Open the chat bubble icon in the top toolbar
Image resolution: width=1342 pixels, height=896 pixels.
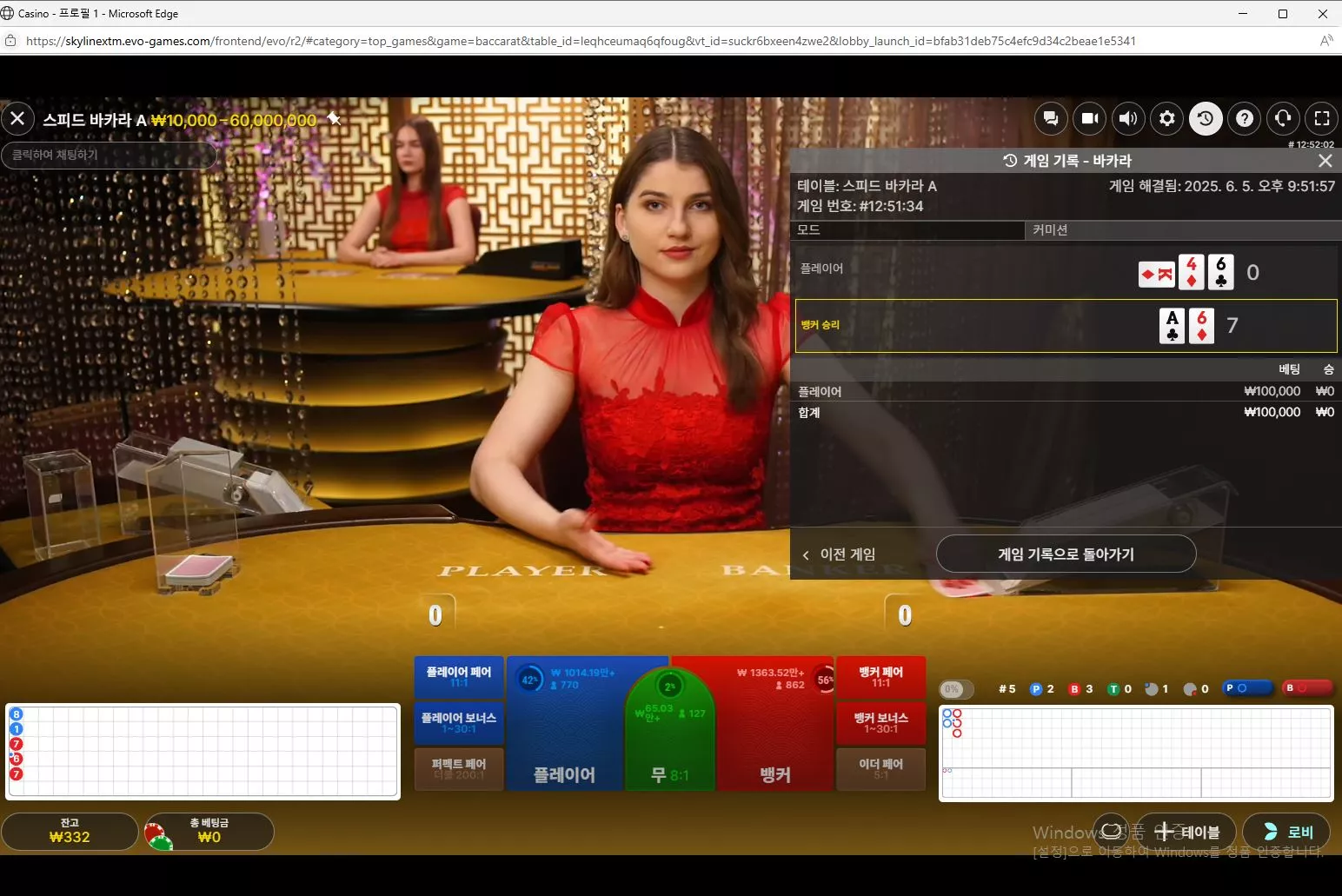click(x=1051, y=118)
